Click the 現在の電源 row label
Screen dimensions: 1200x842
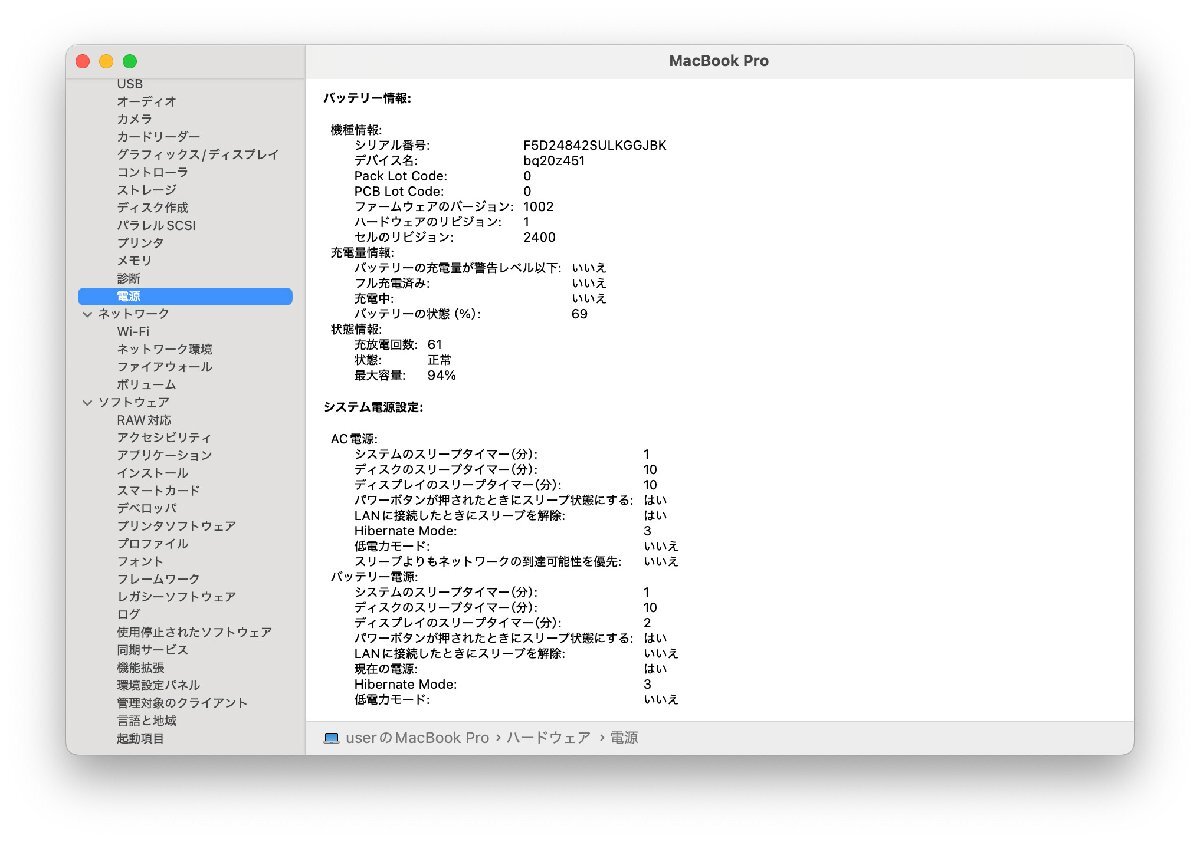click(386, 668)
